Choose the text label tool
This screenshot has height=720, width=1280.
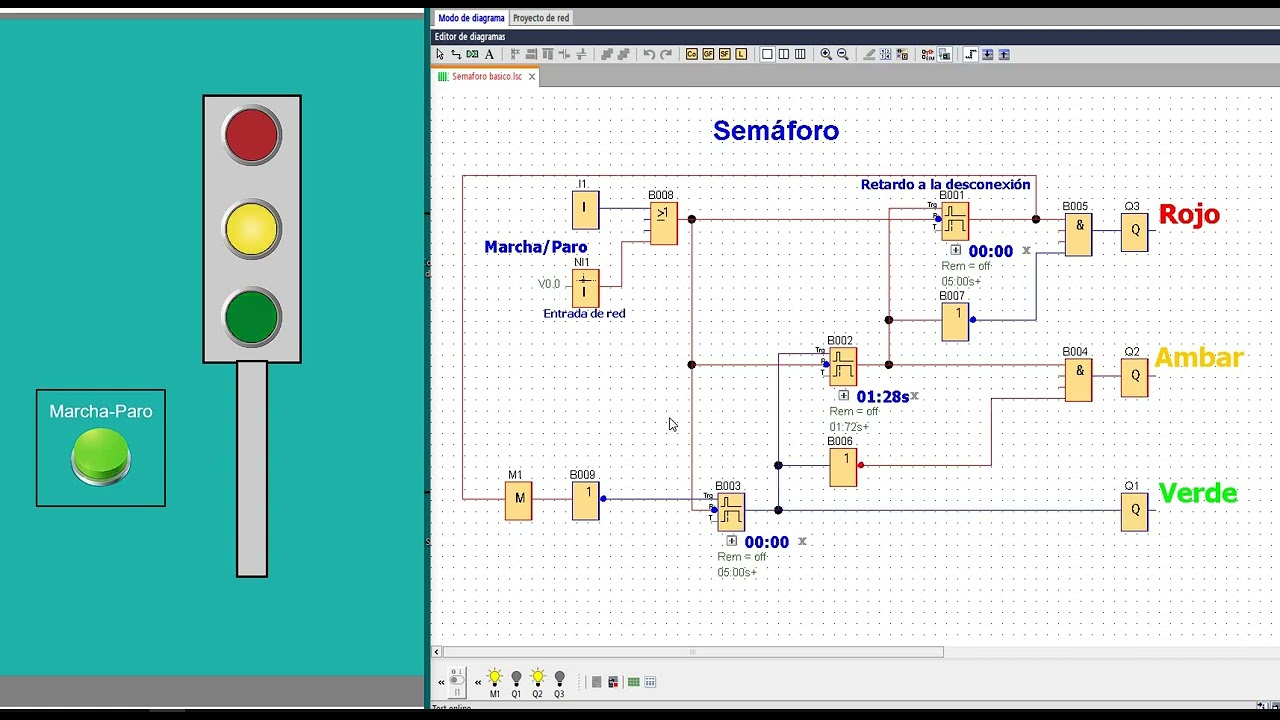pos(489,54)
